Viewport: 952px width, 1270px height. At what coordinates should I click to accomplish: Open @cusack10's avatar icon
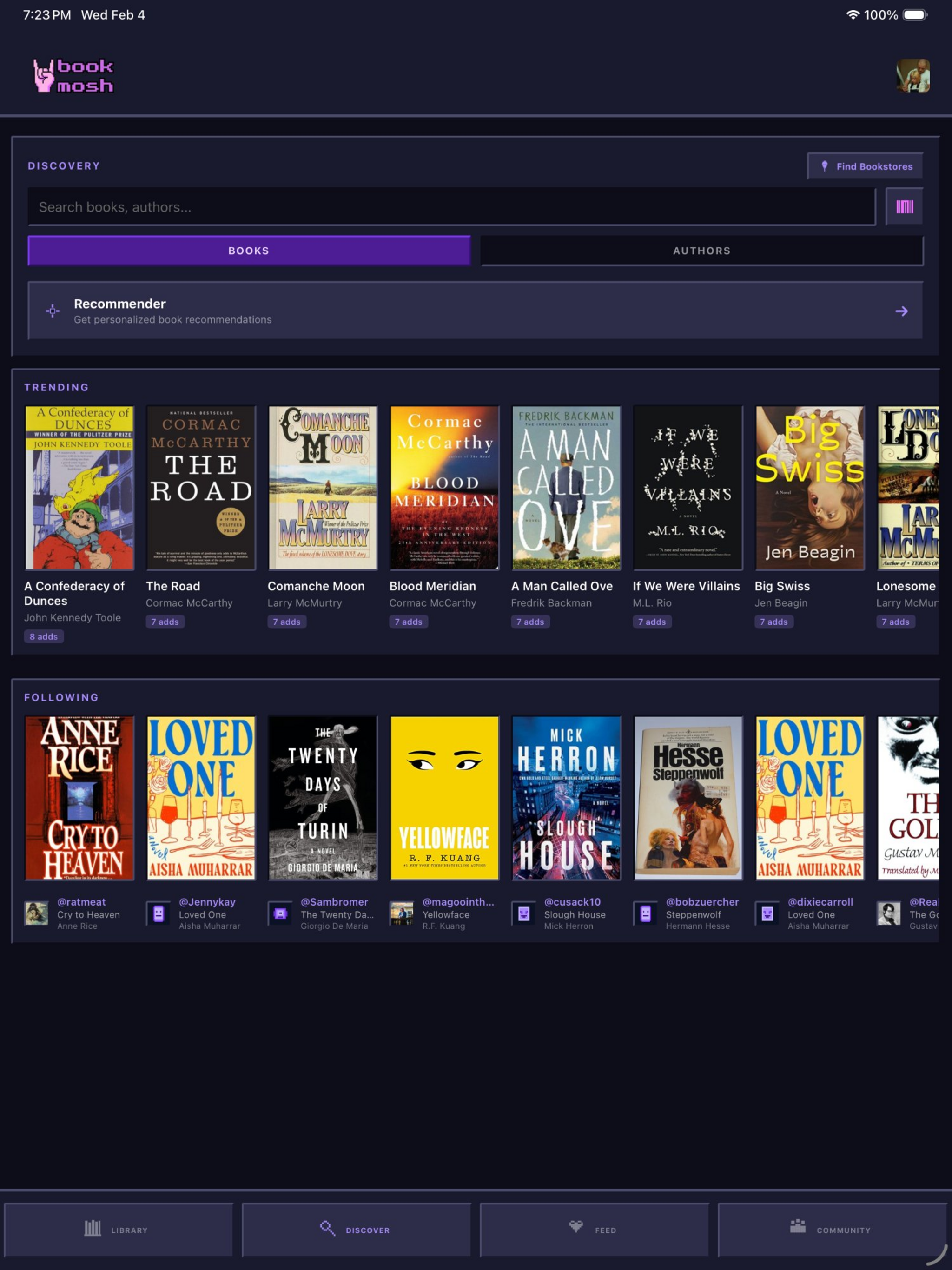[x=524, y=913]
